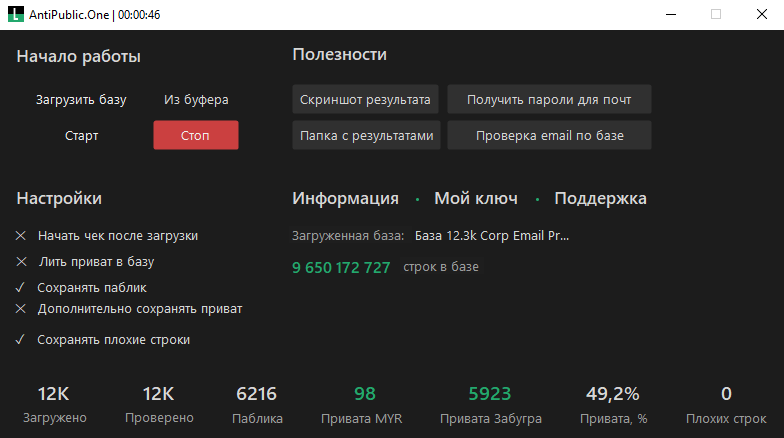The height and width of the screenshot is (438, 784).
Task: Select 'Получить пароли для почт' button
Action: point(549,100)
